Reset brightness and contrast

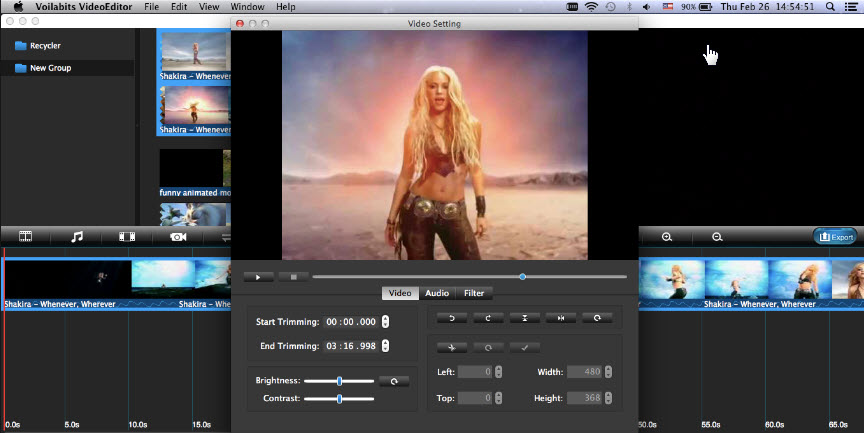pos(394,381)
